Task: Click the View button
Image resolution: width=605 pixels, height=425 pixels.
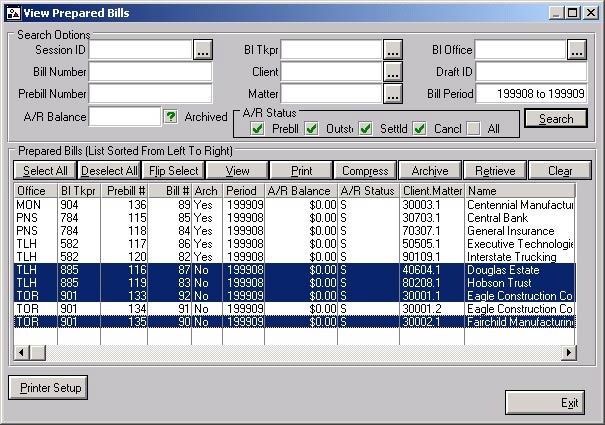Action: click(x=237, y=170)
